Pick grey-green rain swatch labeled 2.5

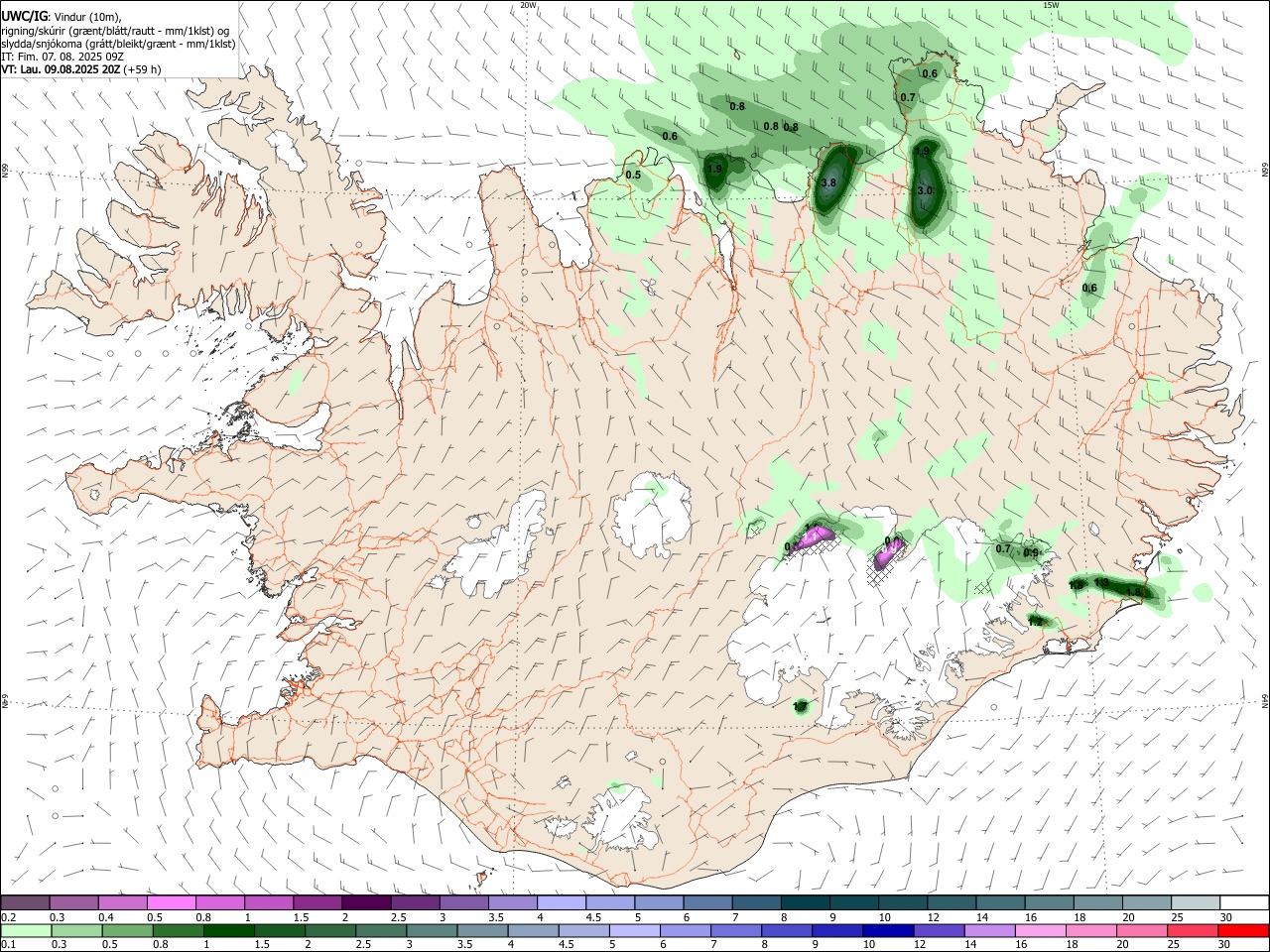pyautogui.click(x=381, y=931)
